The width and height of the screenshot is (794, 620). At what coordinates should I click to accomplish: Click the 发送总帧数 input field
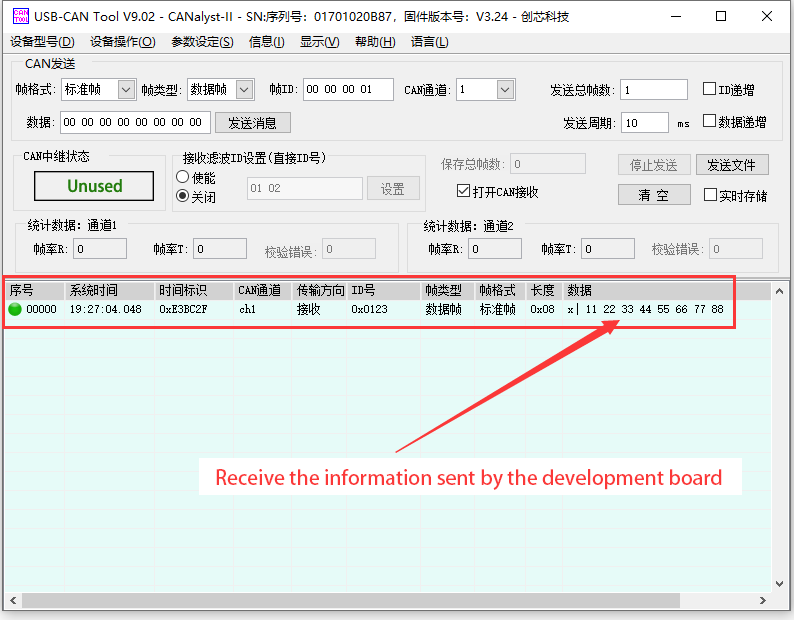click(653, 90)
